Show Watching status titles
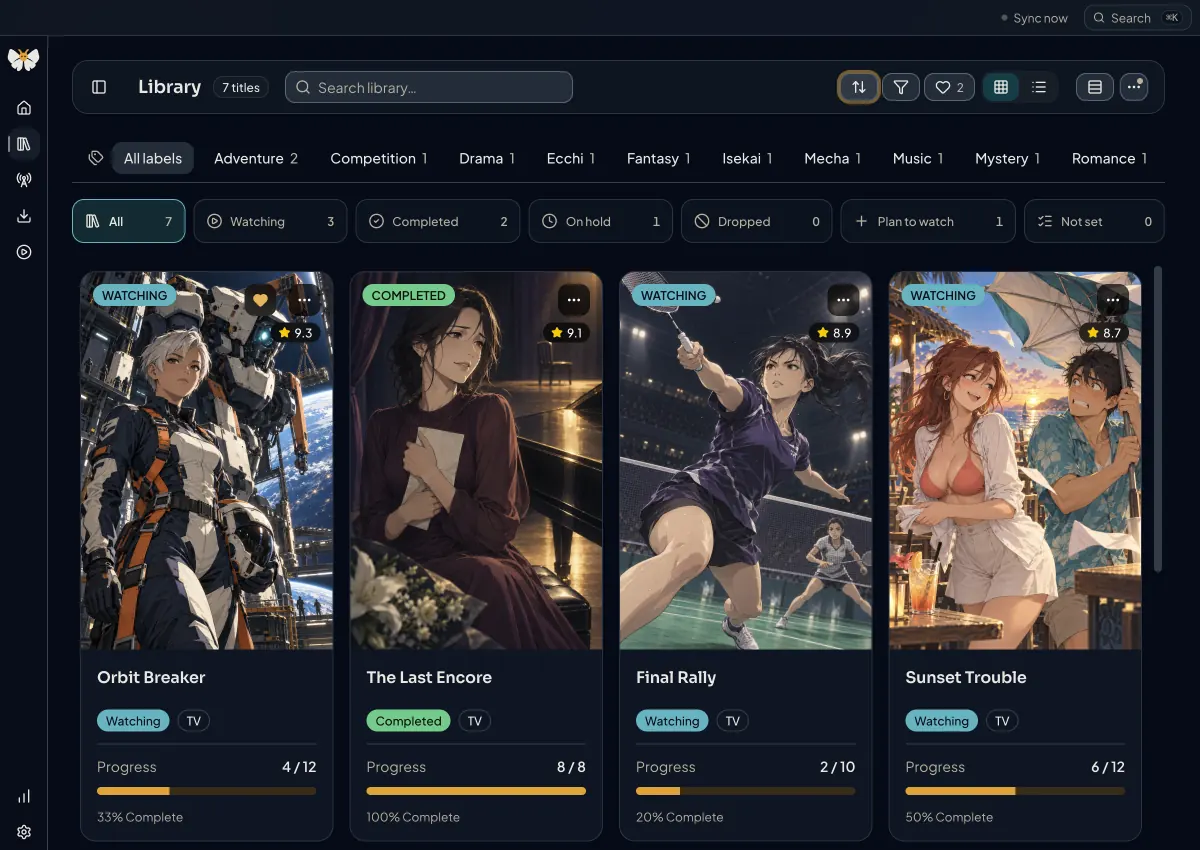This screenshot has width=1200, height=850. pos(270,221)
